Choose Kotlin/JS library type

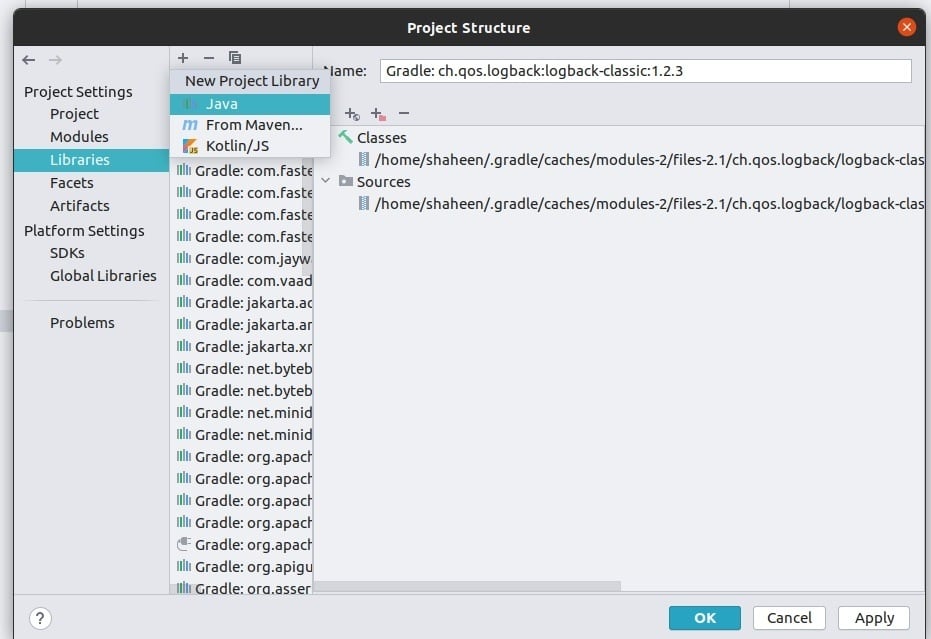[250, 146]
